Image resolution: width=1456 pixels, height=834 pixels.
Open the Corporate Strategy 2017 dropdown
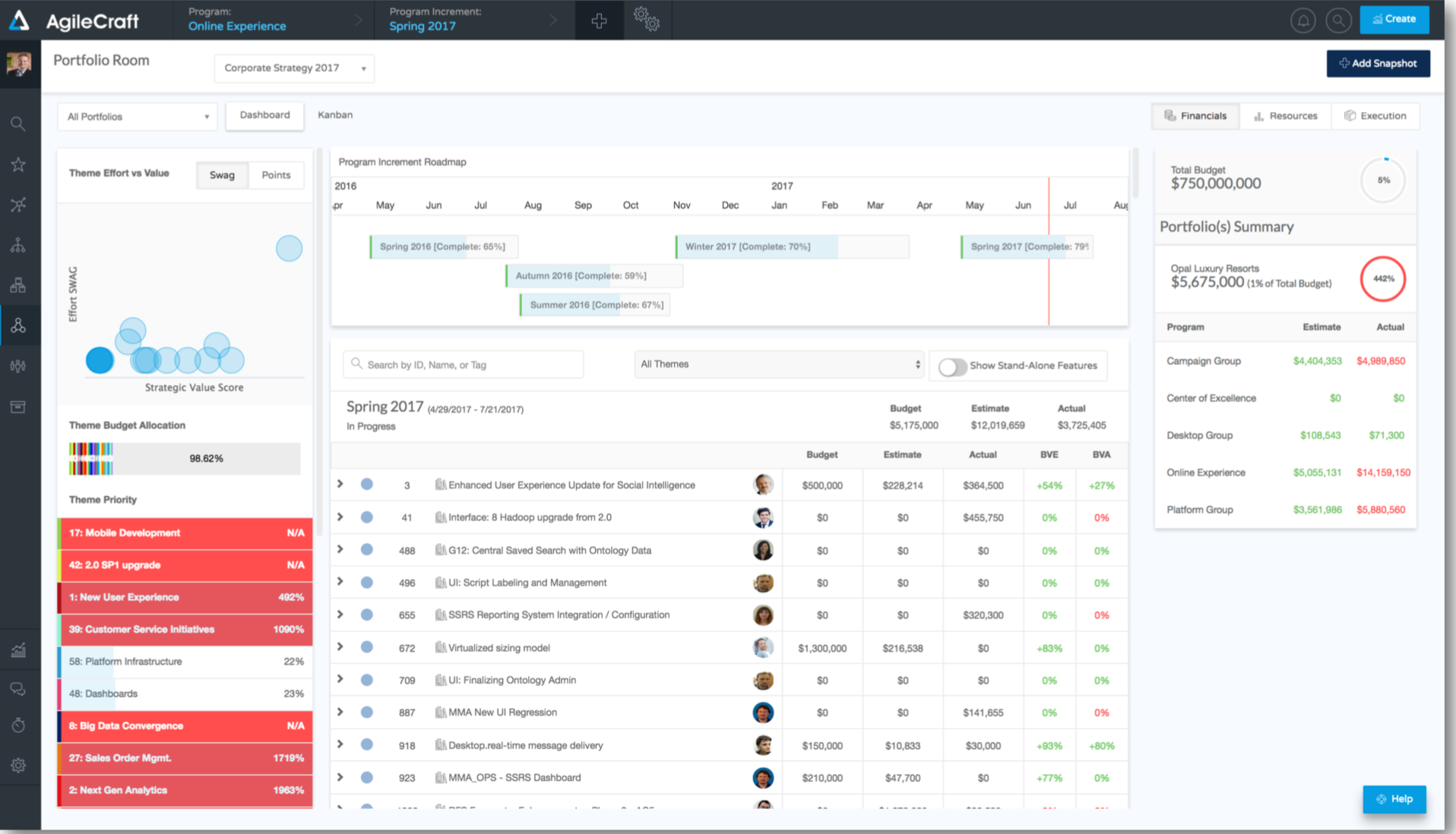click(294, 68)
